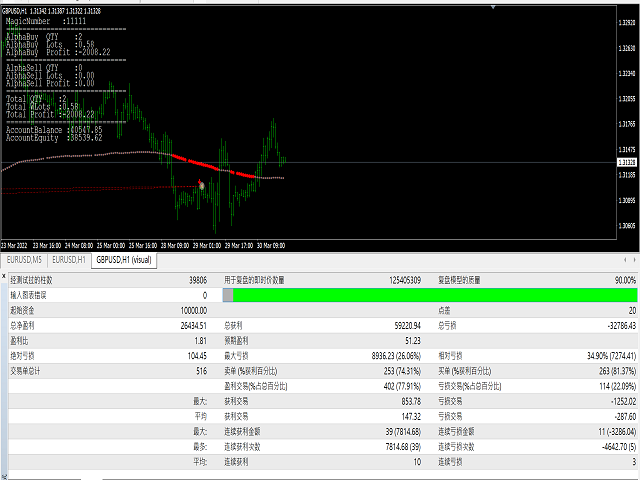The image size is (640, 480).
Task: Click the modelling quality value 90.00%
Action: pyautogui.click(x=625, y=280)
